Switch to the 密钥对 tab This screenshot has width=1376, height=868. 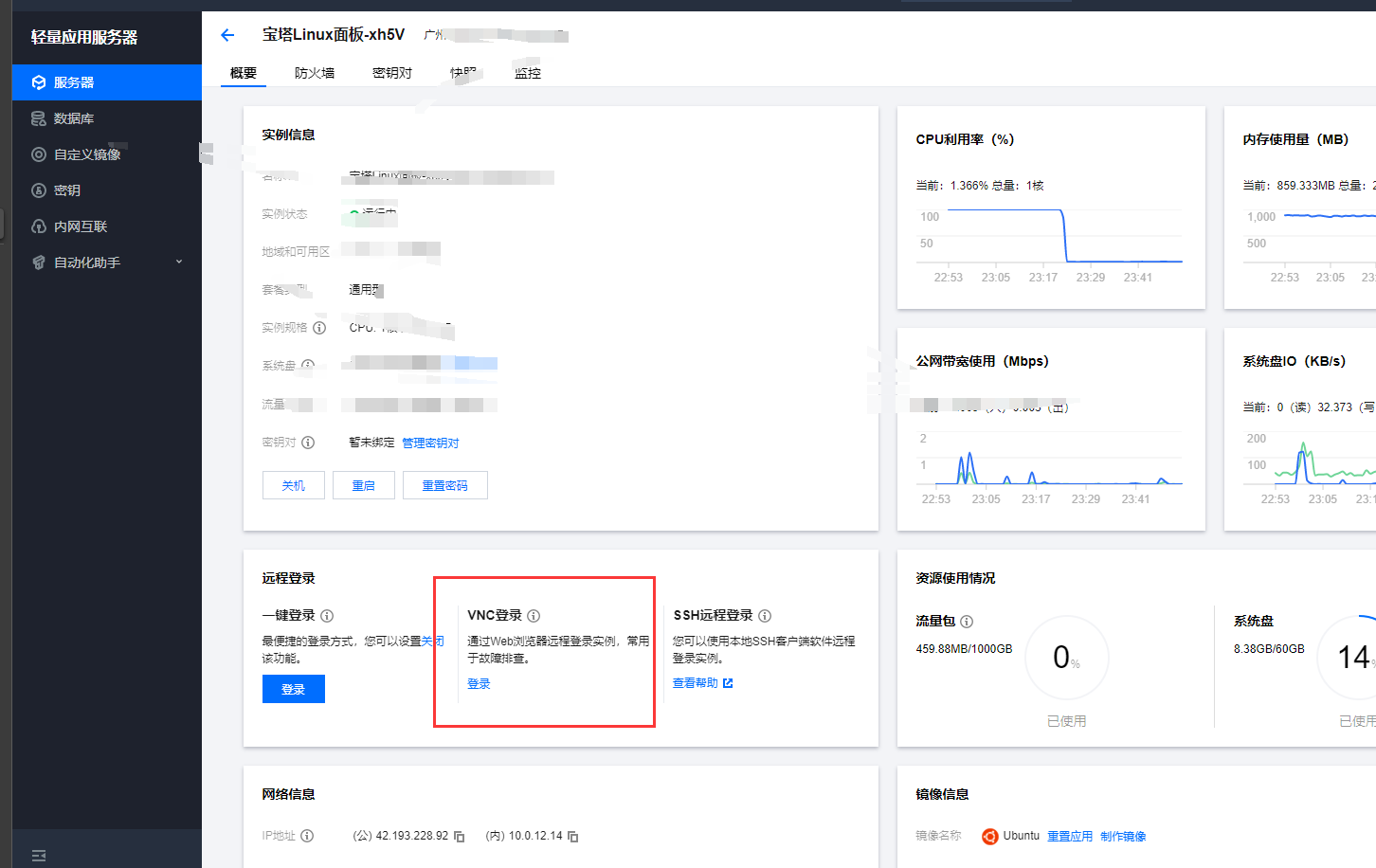pyautogui.click(x=392, y=73)
